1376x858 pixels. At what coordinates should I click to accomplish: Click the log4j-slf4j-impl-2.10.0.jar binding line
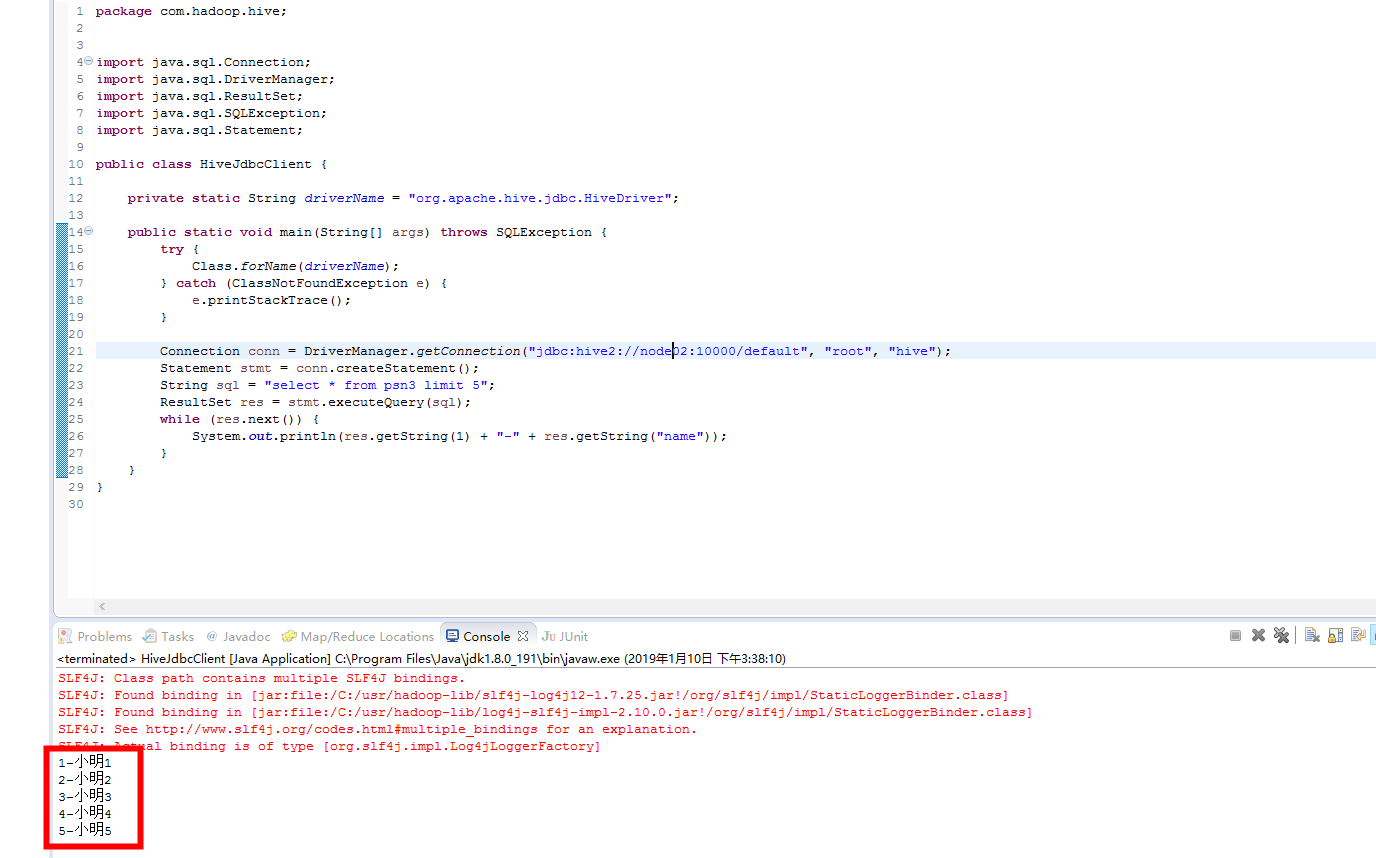coord(545,712)
